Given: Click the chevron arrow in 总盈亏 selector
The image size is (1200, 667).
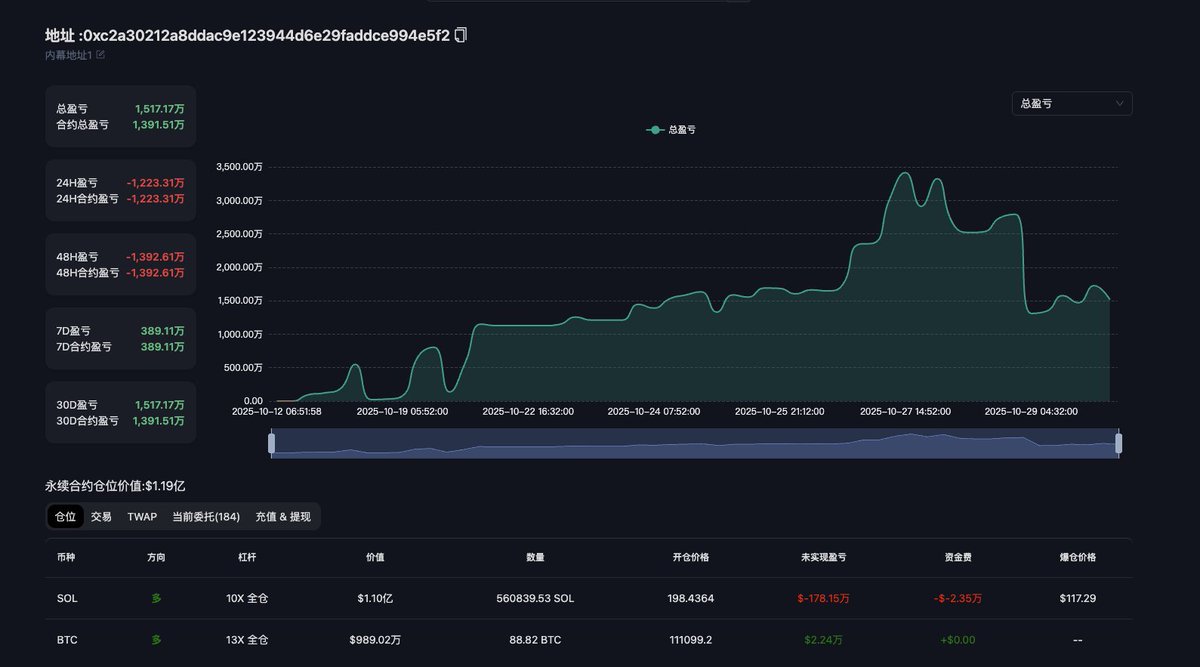Looking at the screenshot, I should [1119, 103].
